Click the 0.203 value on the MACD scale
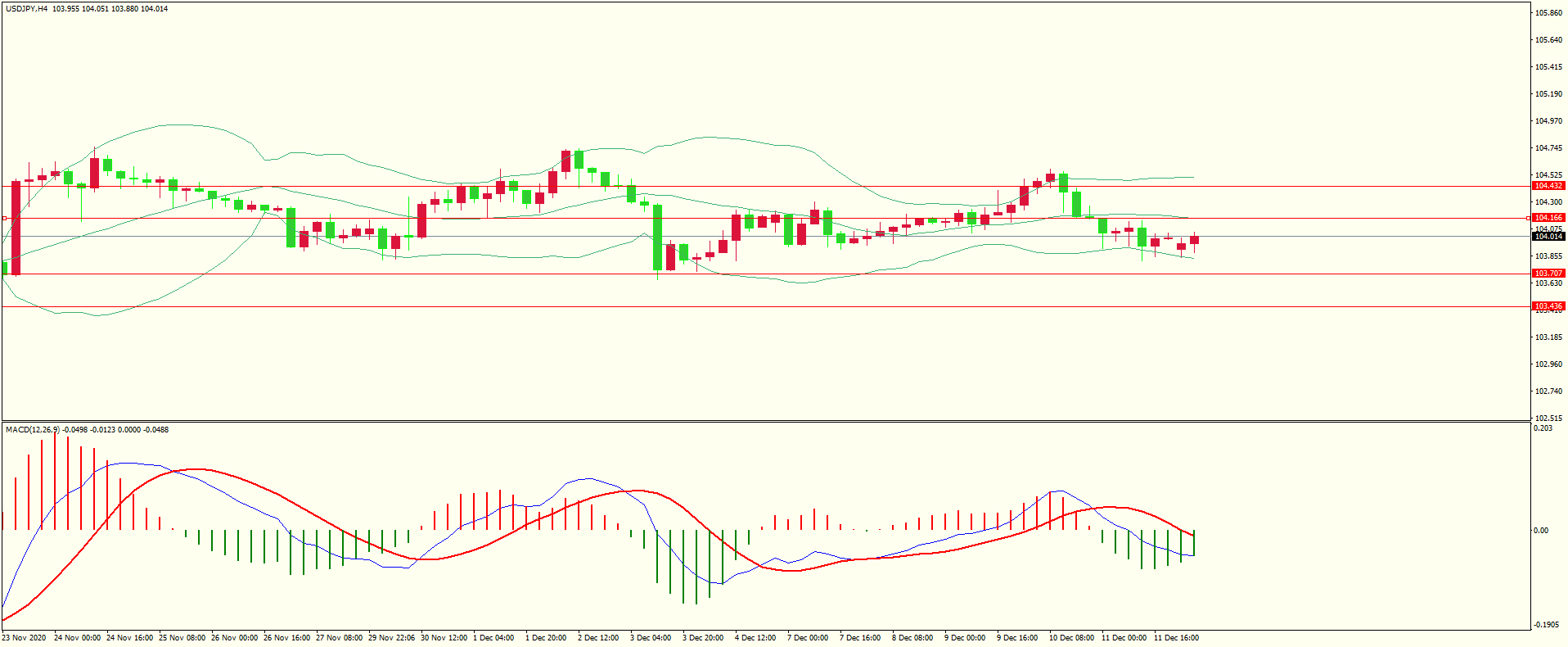Image resolution: width=1568 pixels, height=647 pixels. (x=1543, y=428)
